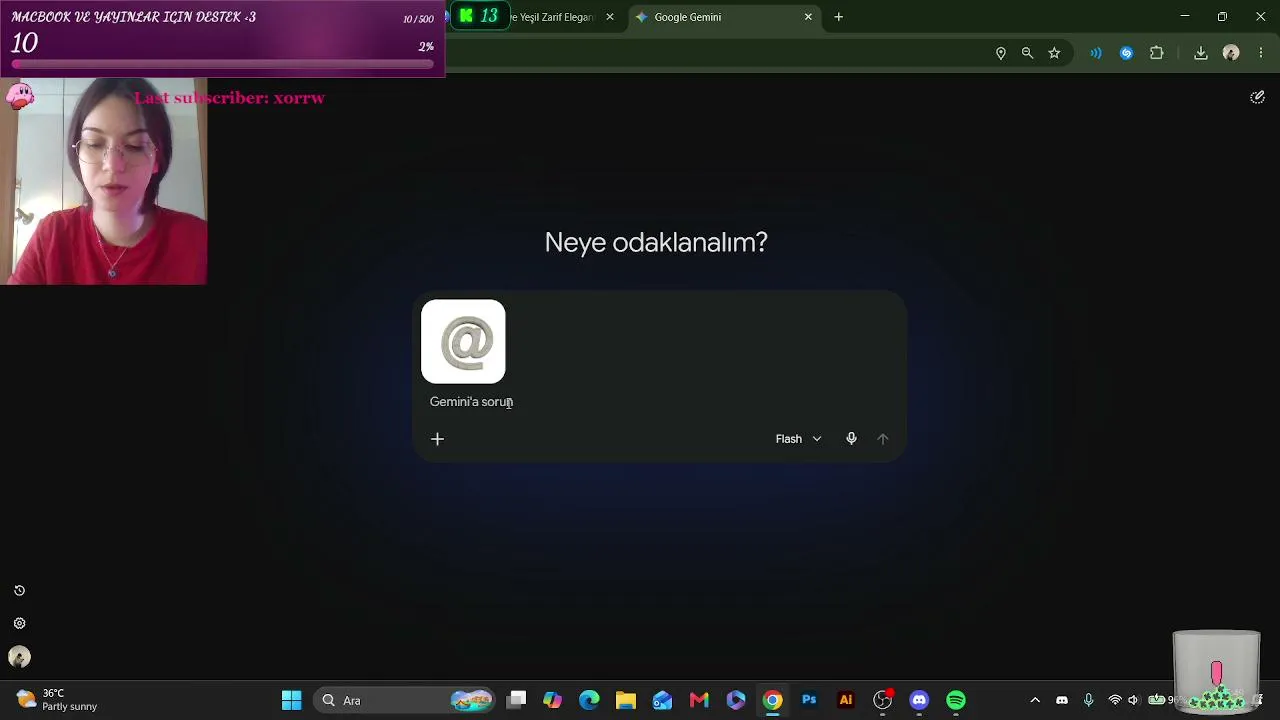Show hidden system tray icons

coord(1035,700)
